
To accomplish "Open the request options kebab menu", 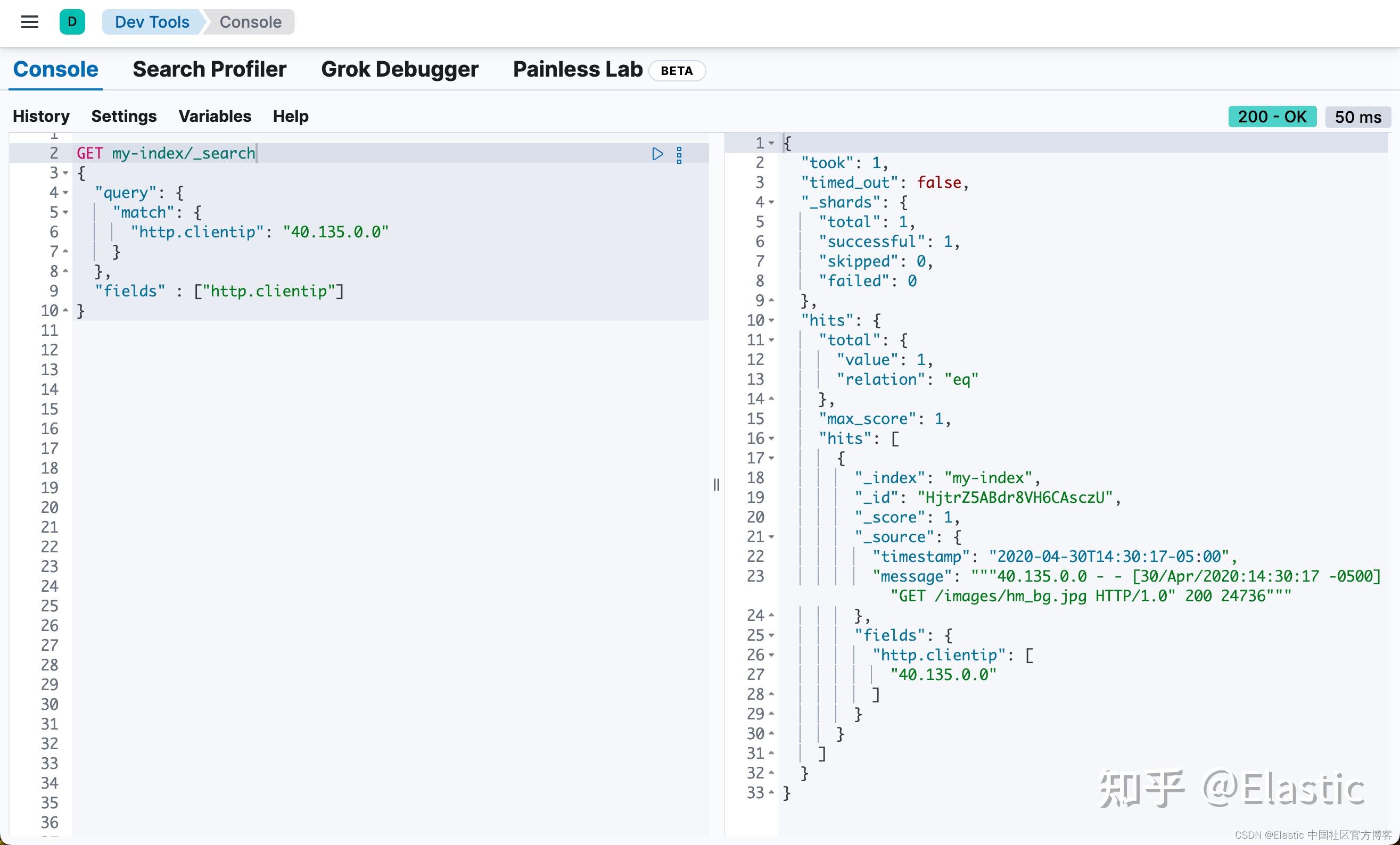I will [680, 154].
